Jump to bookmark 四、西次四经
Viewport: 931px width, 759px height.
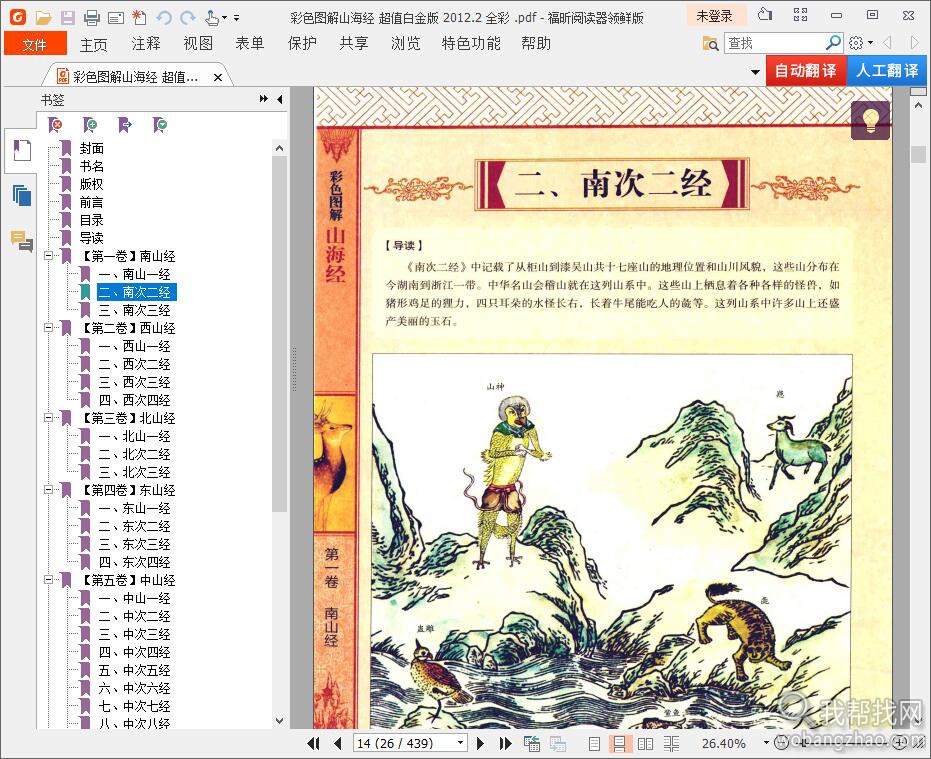pos(134,400)
